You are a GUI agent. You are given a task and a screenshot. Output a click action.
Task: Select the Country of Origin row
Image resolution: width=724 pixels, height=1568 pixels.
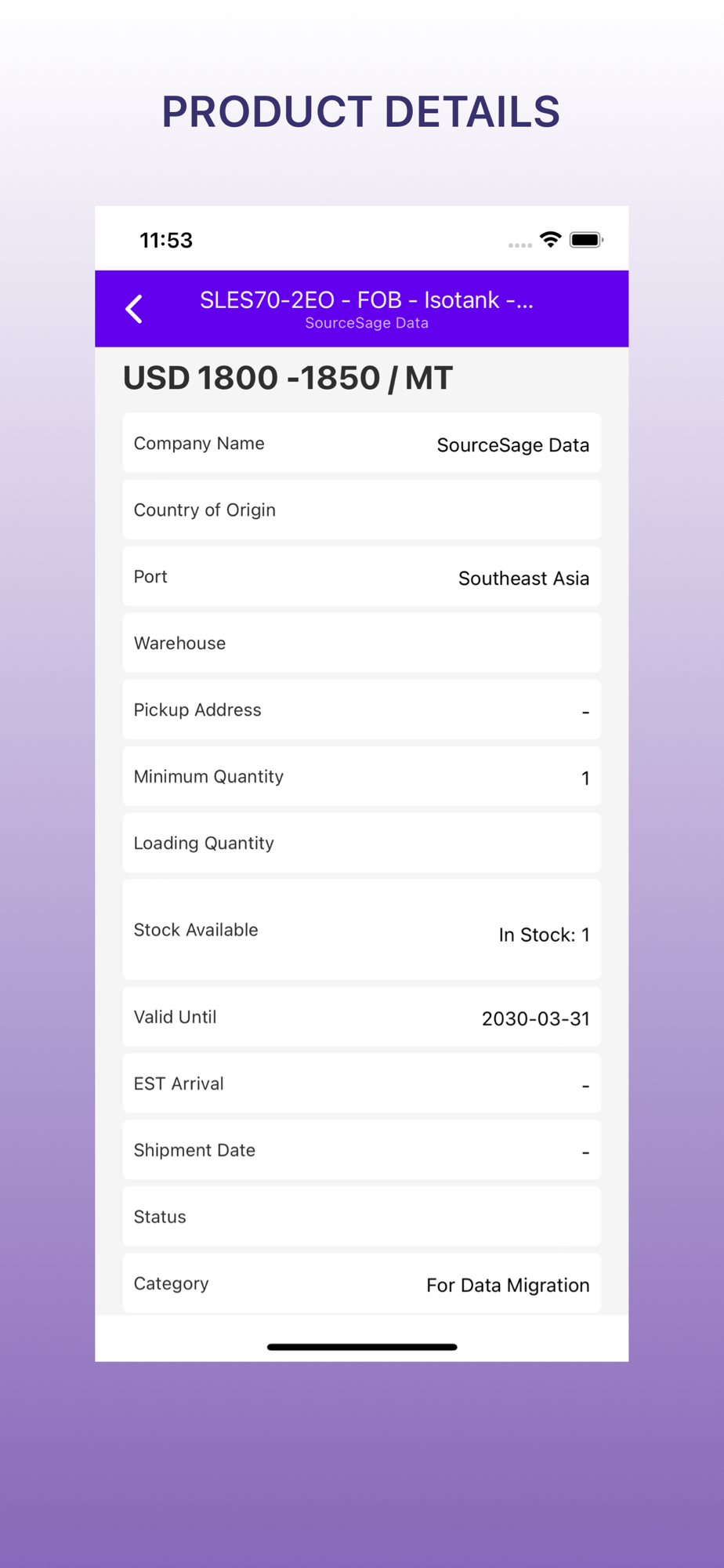361,510
